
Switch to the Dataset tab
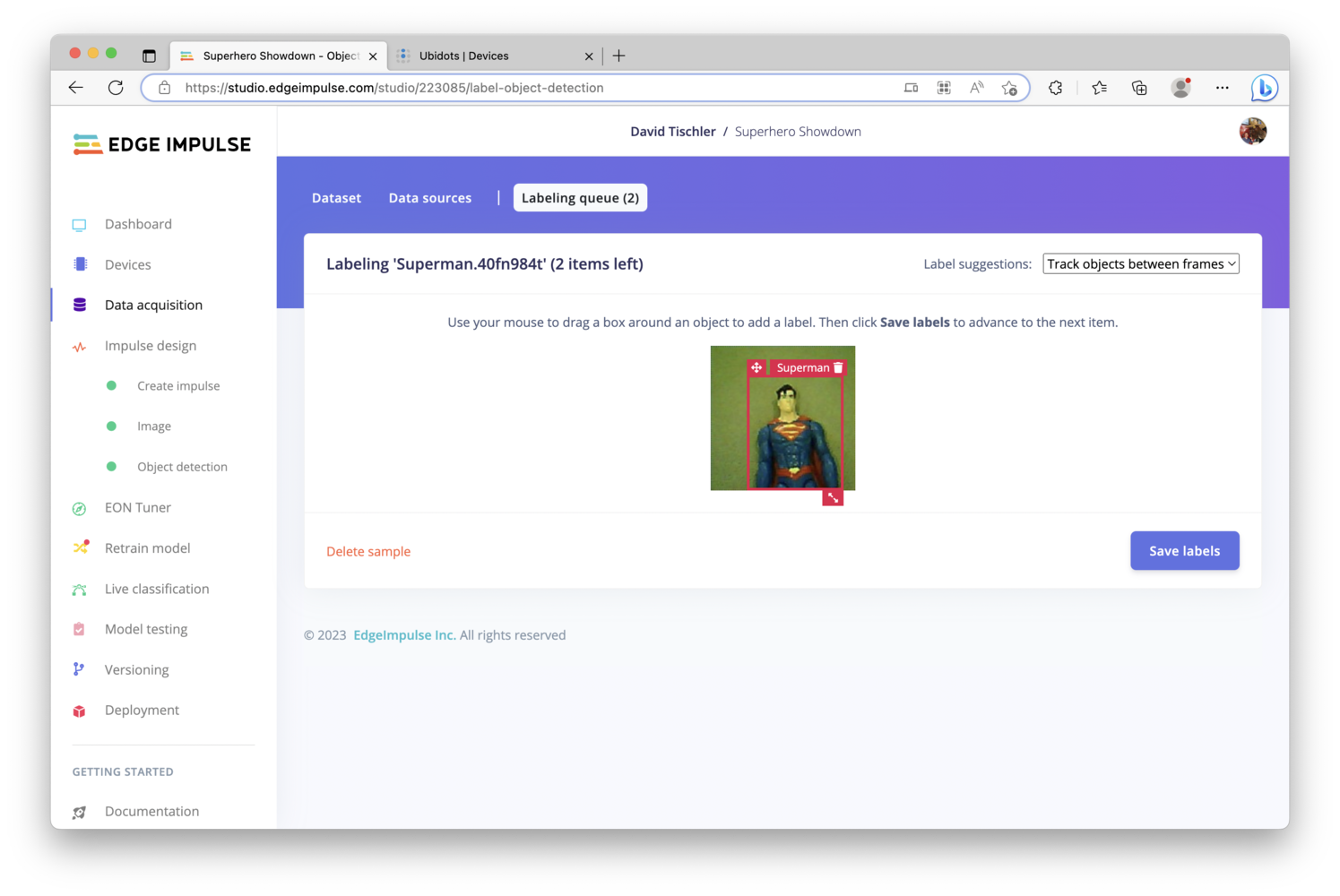point(336,198)
